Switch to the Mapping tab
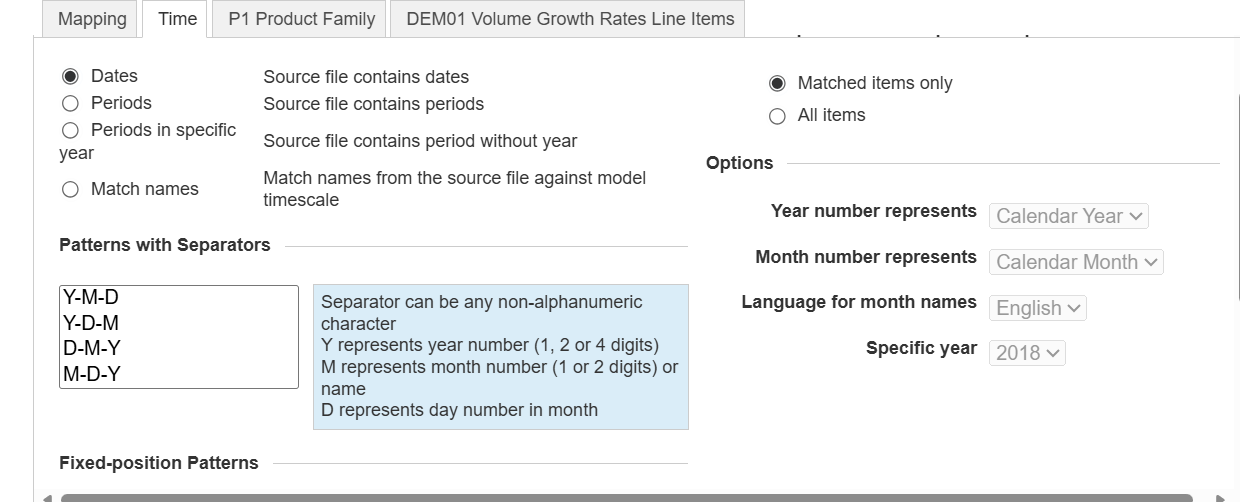 click(x=92, y=19)
